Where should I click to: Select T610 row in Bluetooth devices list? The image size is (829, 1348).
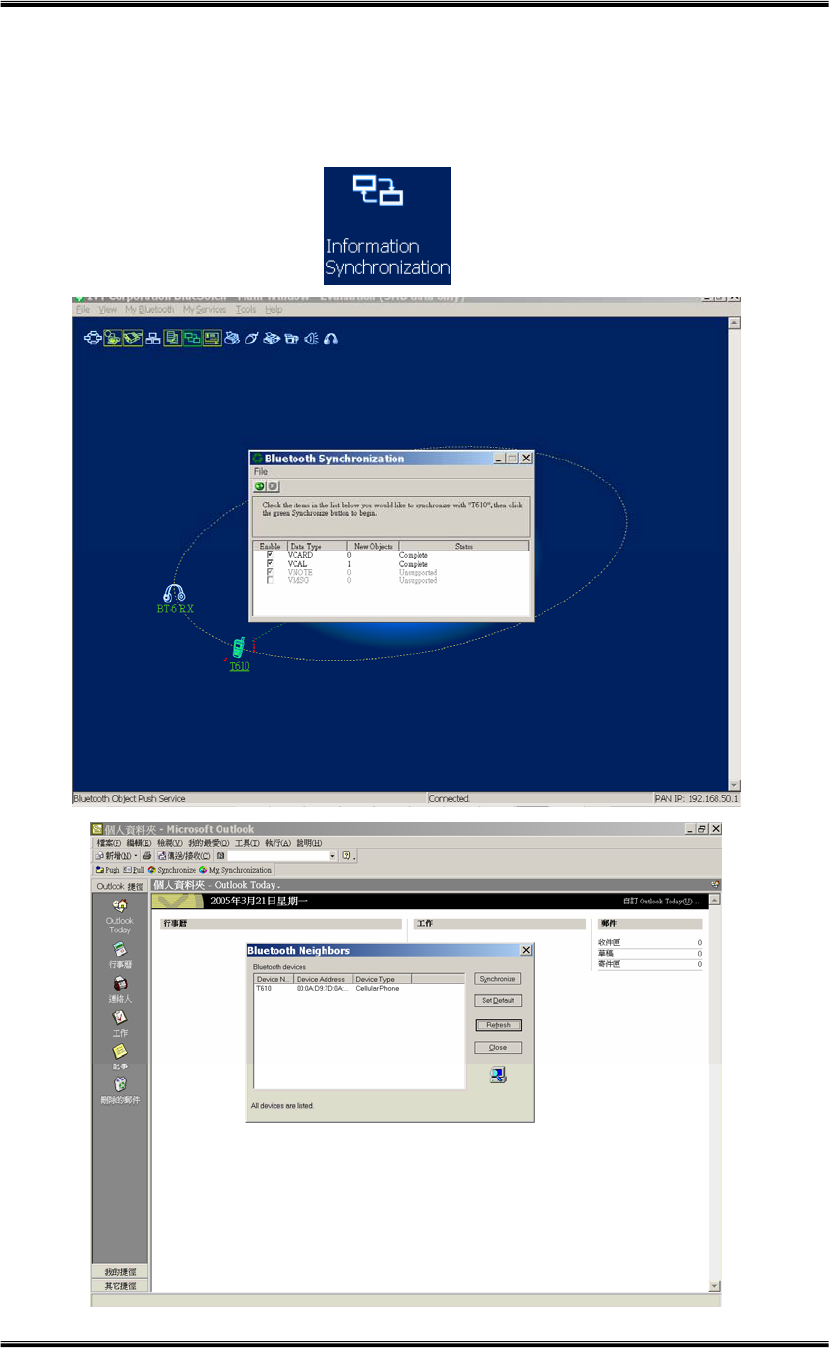click(359, 988)
